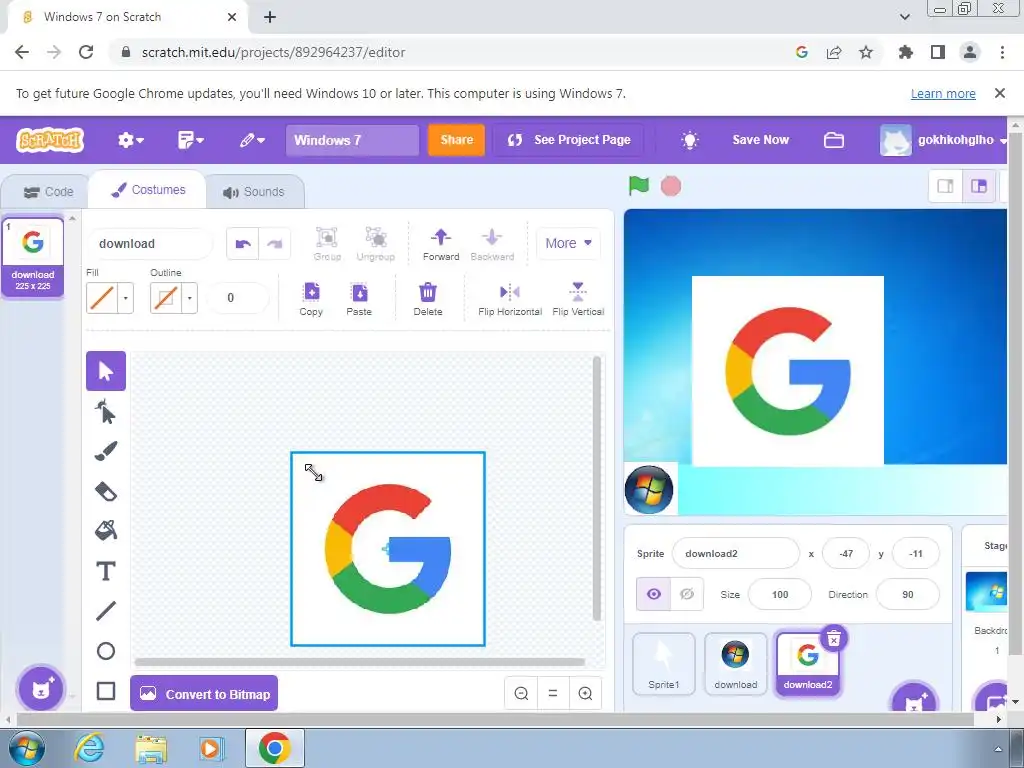Select the Brush tool
This screenshot has height=768, width=1024.
[106, 451]
